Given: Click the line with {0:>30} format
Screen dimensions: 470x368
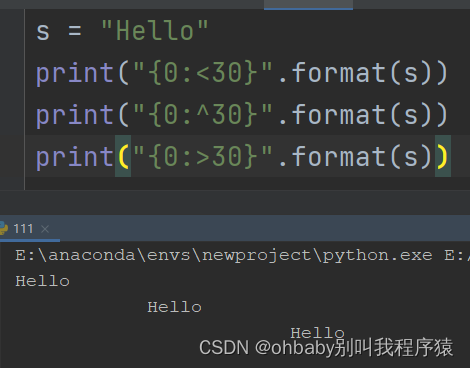Looking at the screenshot, I should coord(242,156).
